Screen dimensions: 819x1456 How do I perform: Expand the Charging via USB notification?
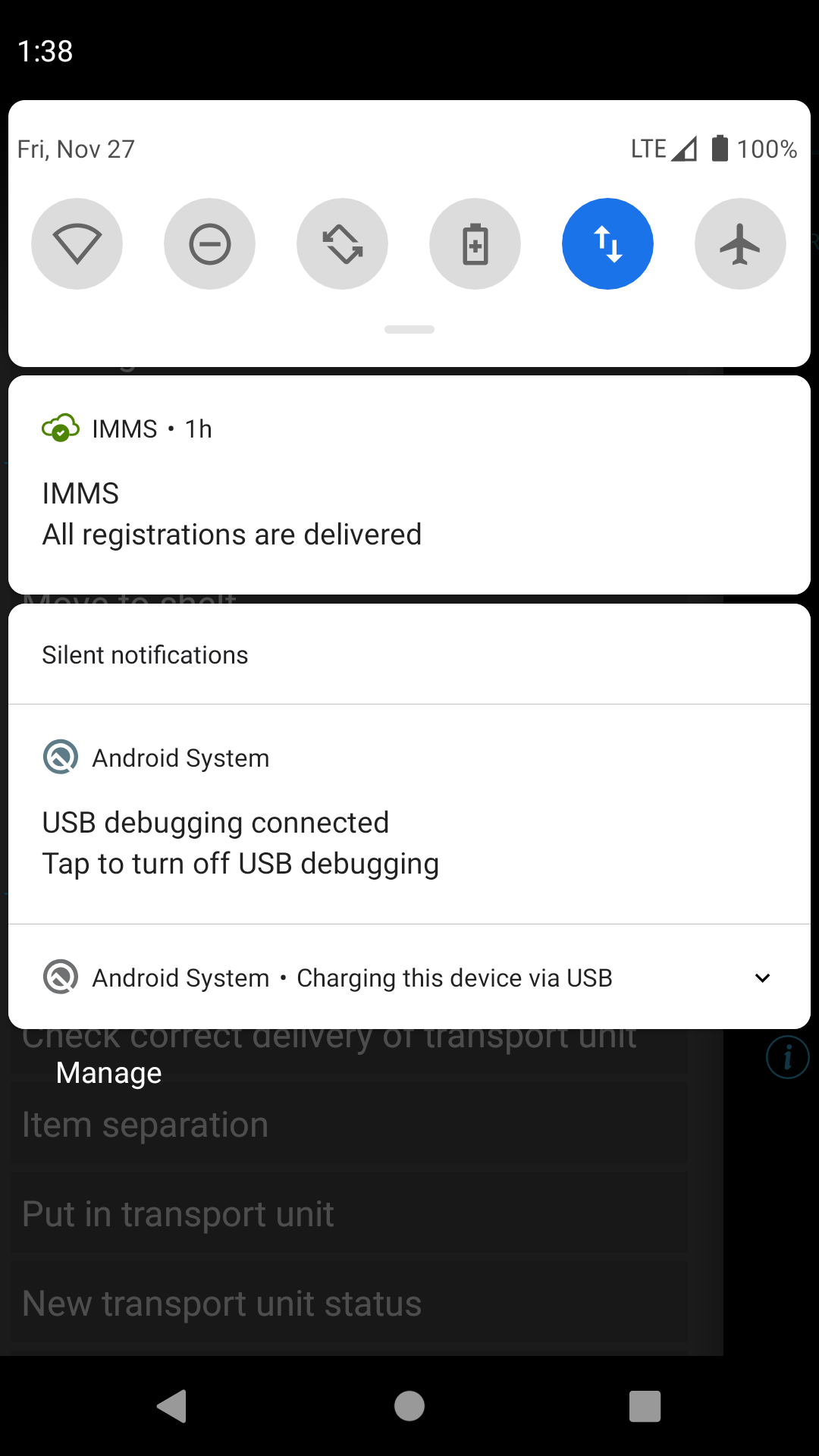pyautogui.click(x=763, y=978)
